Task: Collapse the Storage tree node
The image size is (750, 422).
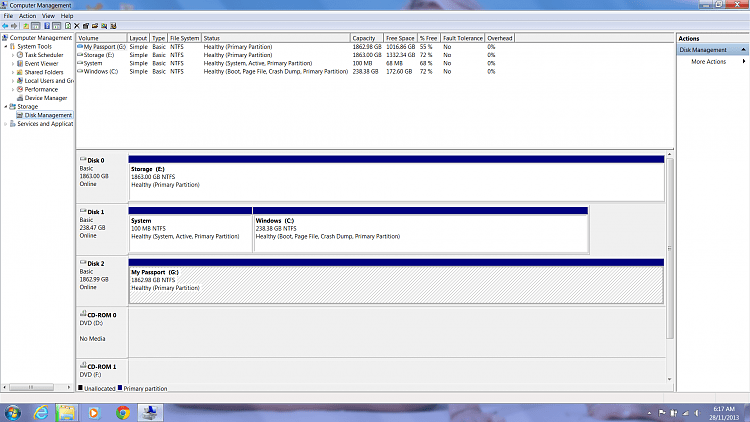Action: click(x=6, y=107)
